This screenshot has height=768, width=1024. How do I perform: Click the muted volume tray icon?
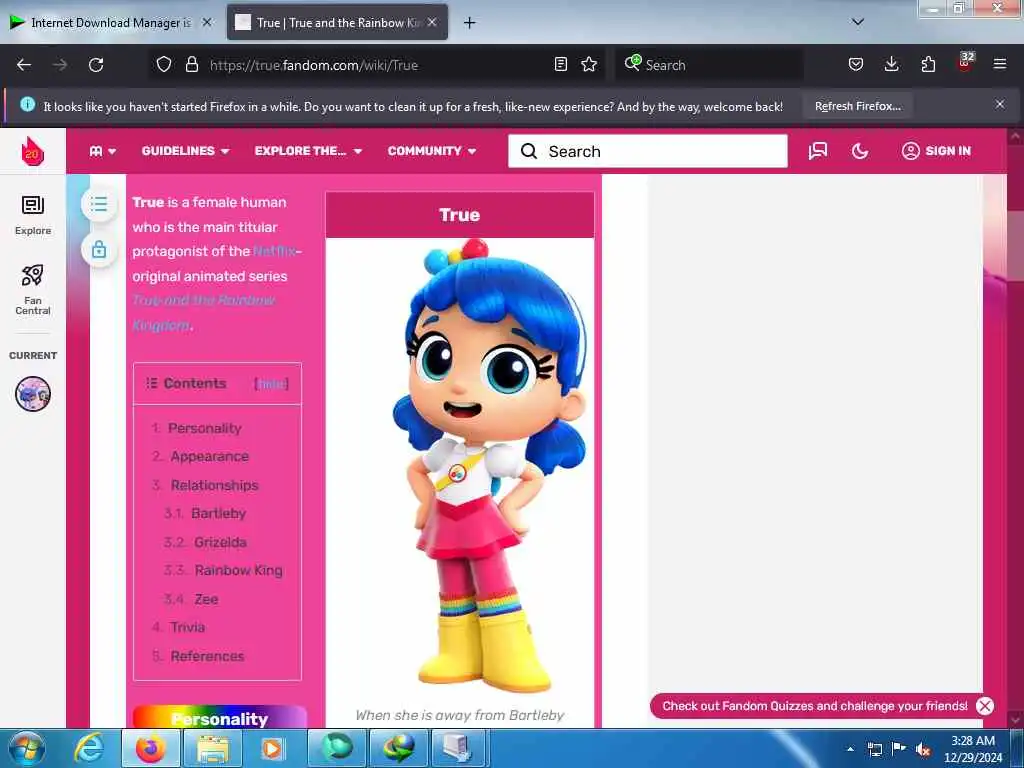922,750
